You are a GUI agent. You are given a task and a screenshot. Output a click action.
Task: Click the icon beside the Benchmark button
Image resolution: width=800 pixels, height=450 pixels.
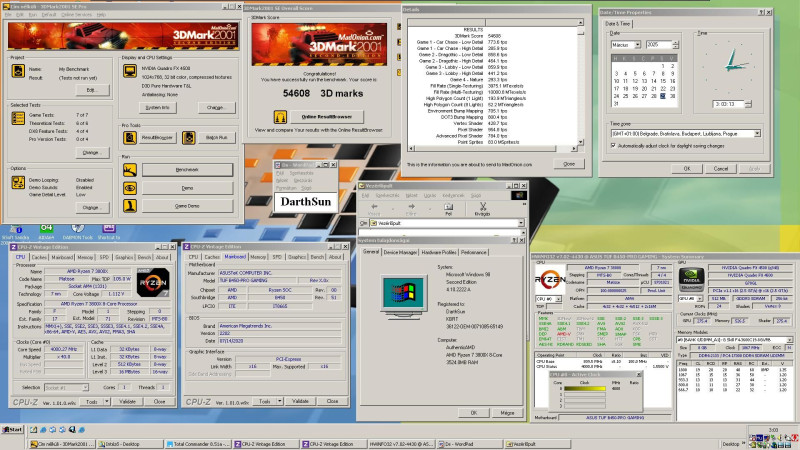tap(130, 170)
